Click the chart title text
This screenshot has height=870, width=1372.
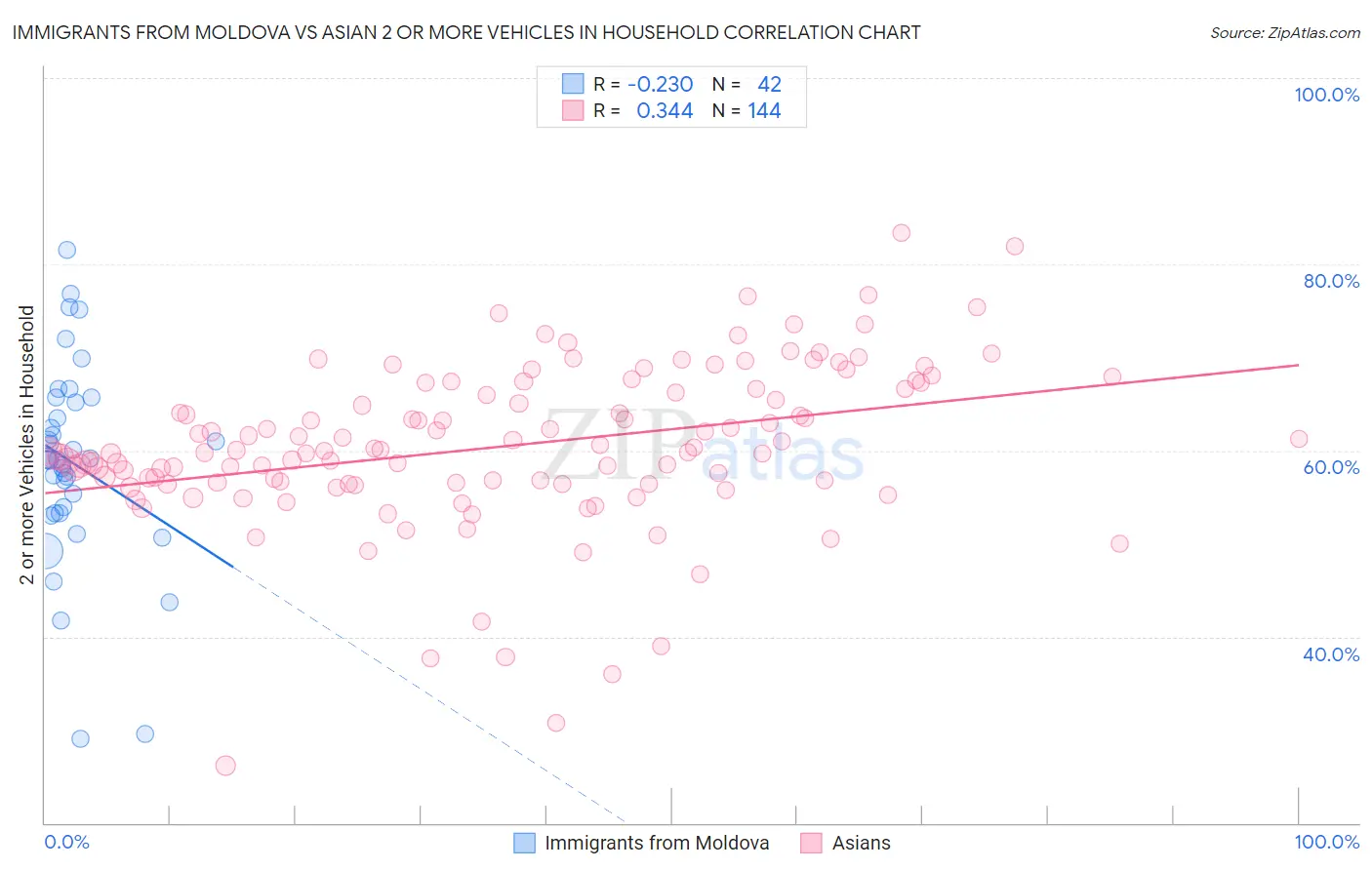(x=466, y=32)
